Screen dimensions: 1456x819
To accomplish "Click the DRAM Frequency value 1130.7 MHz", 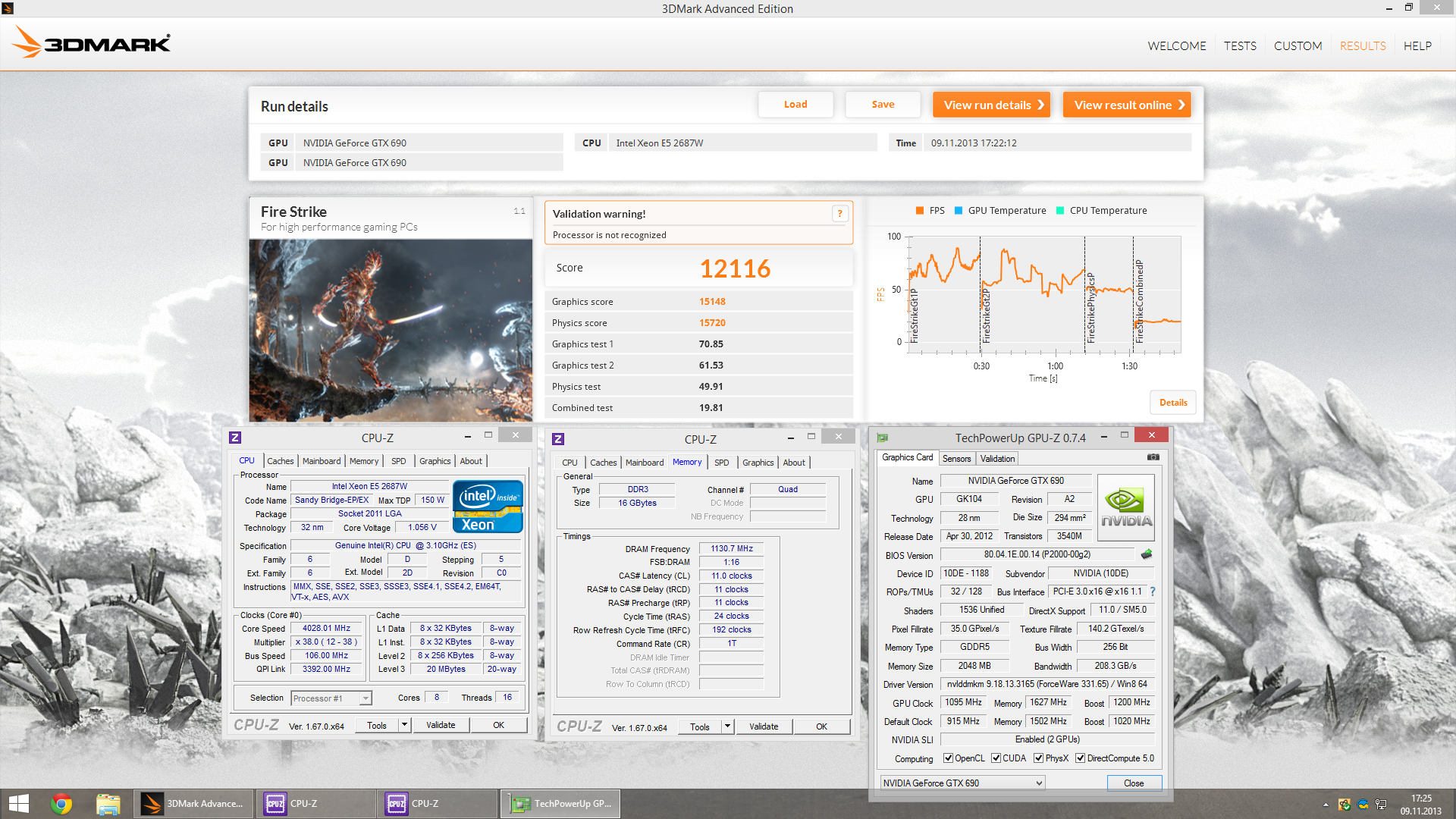I will 731,549.
